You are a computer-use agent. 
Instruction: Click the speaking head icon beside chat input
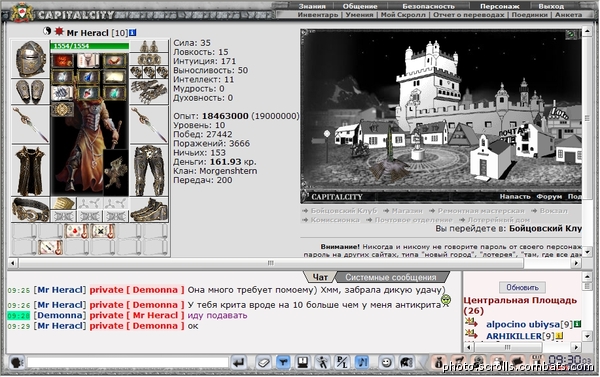point(16,362)
